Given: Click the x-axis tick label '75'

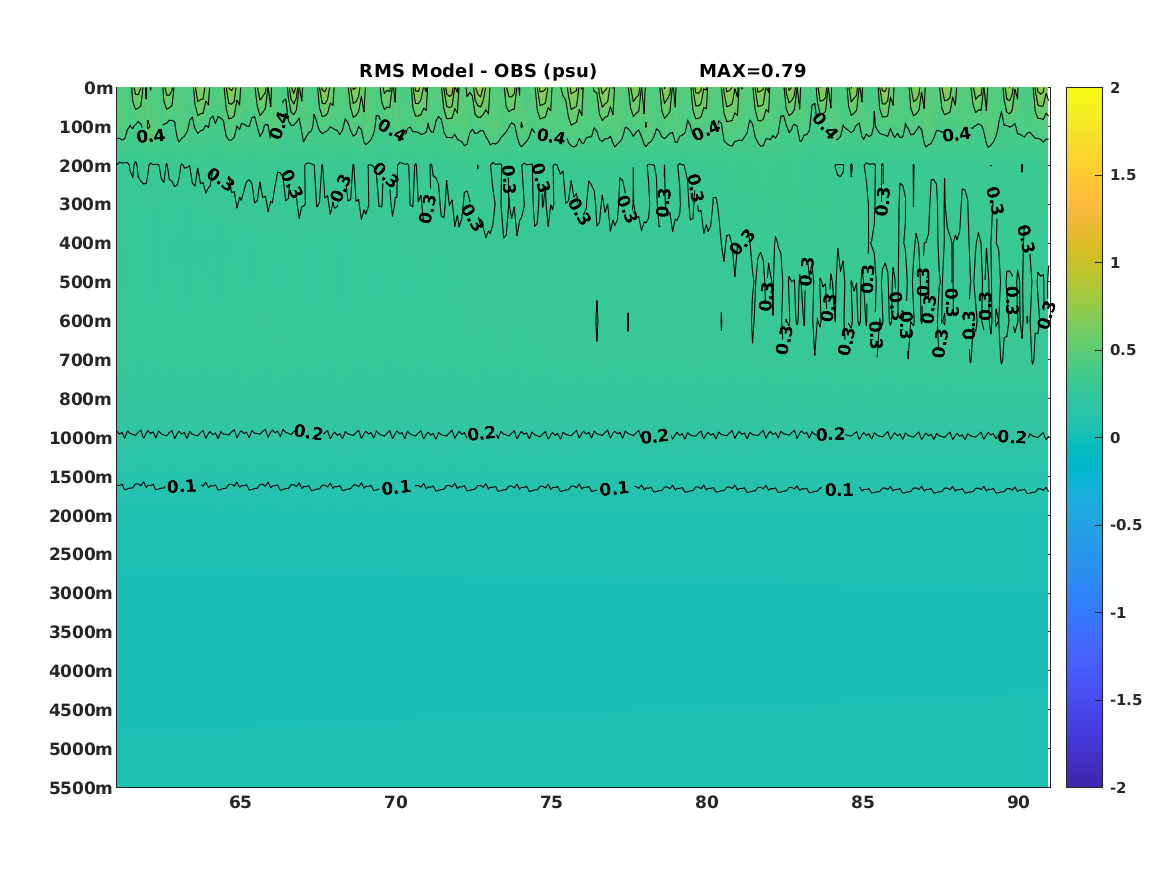Looking at the screenshot, I should (551, 802).
